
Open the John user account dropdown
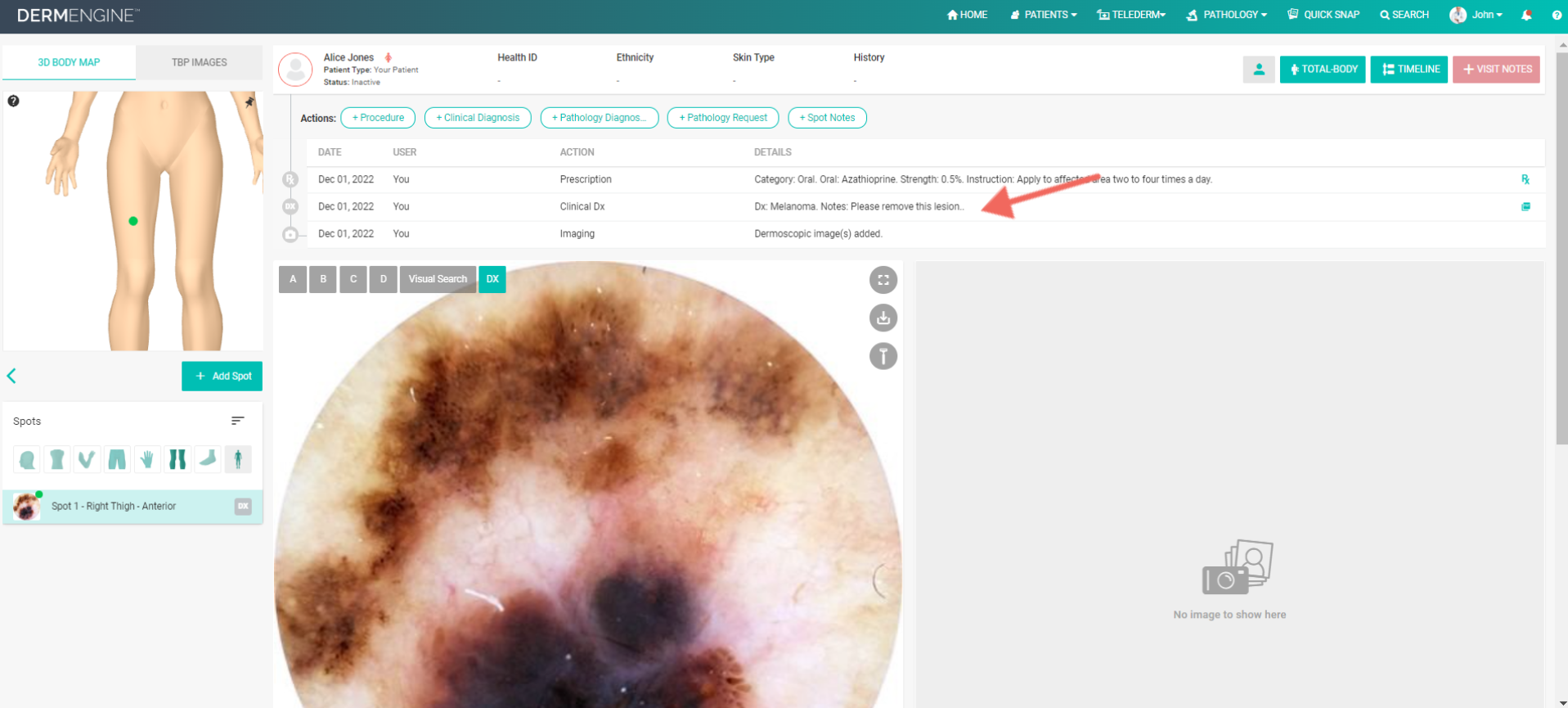[1476, 15]
